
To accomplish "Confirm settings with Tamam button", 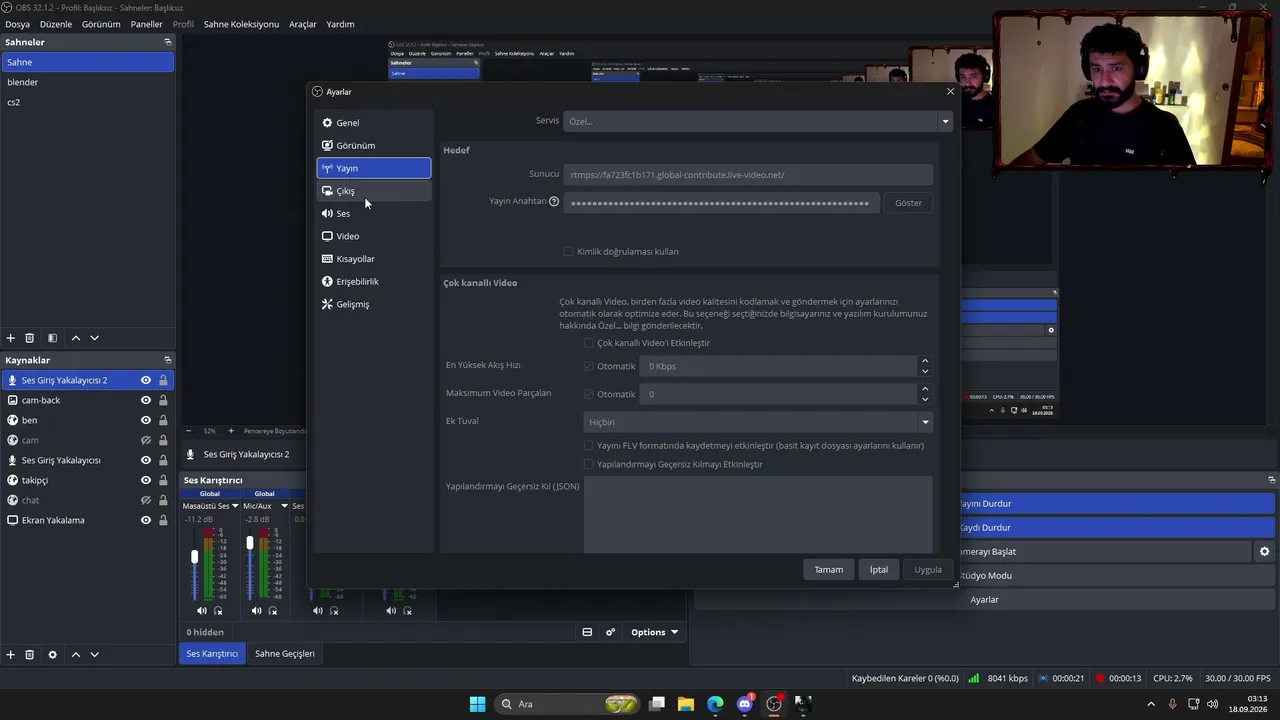I will 828,570.
